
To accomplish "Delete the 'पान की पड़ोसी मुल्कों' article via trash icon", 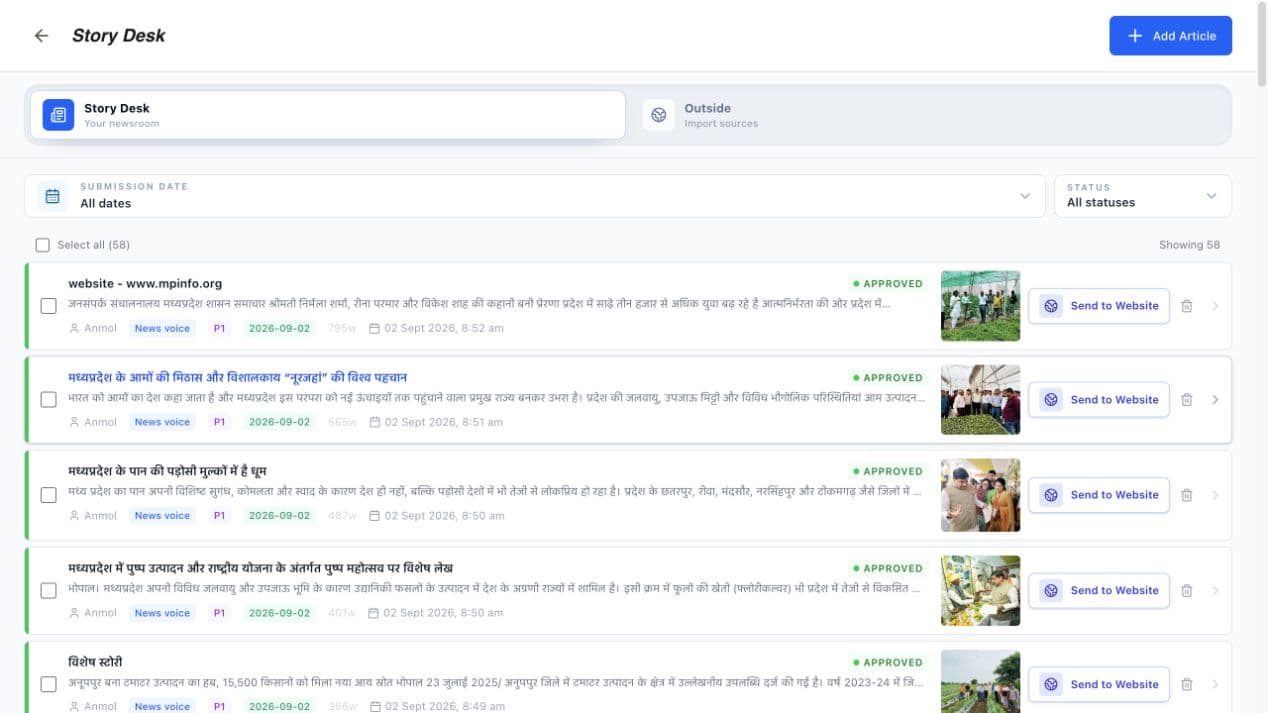I will (x=1187, y=495).
